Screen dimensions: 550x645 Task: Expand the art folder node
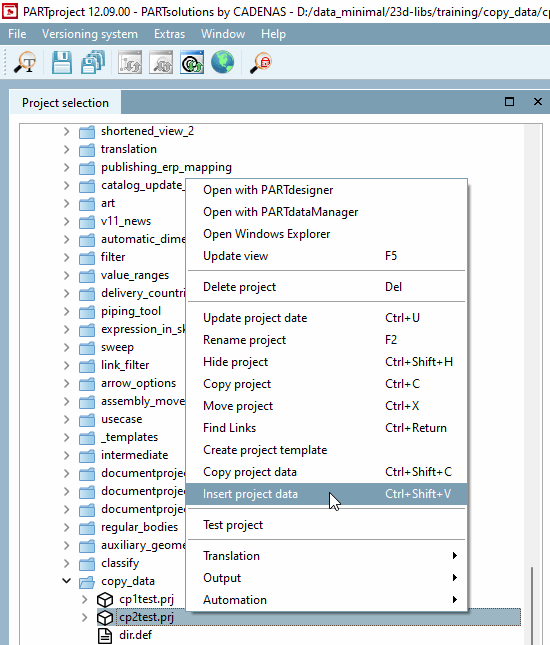tap(67, 203)
